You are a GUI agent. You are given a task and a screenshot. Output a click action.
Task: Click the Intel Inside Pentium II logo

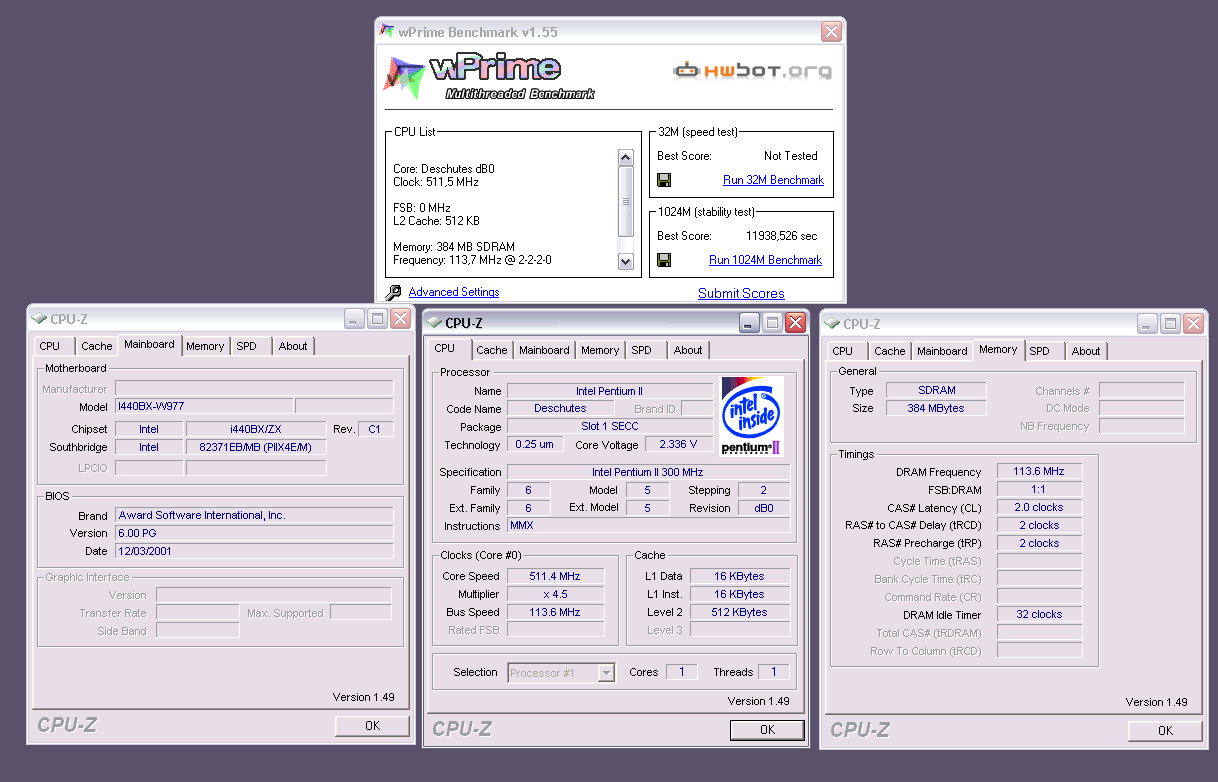pos(752,416)
